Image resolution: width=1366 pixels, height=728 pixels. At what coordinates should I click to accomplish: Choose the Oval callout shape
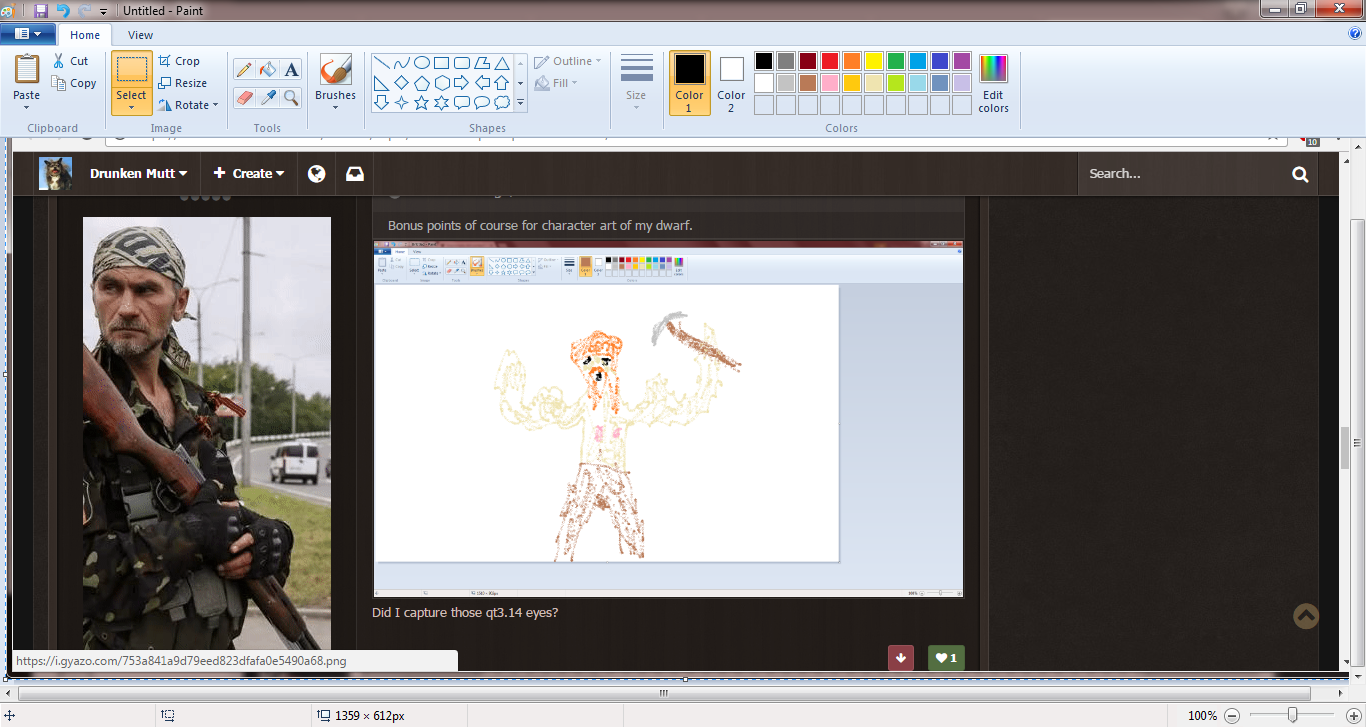[482, 102]
